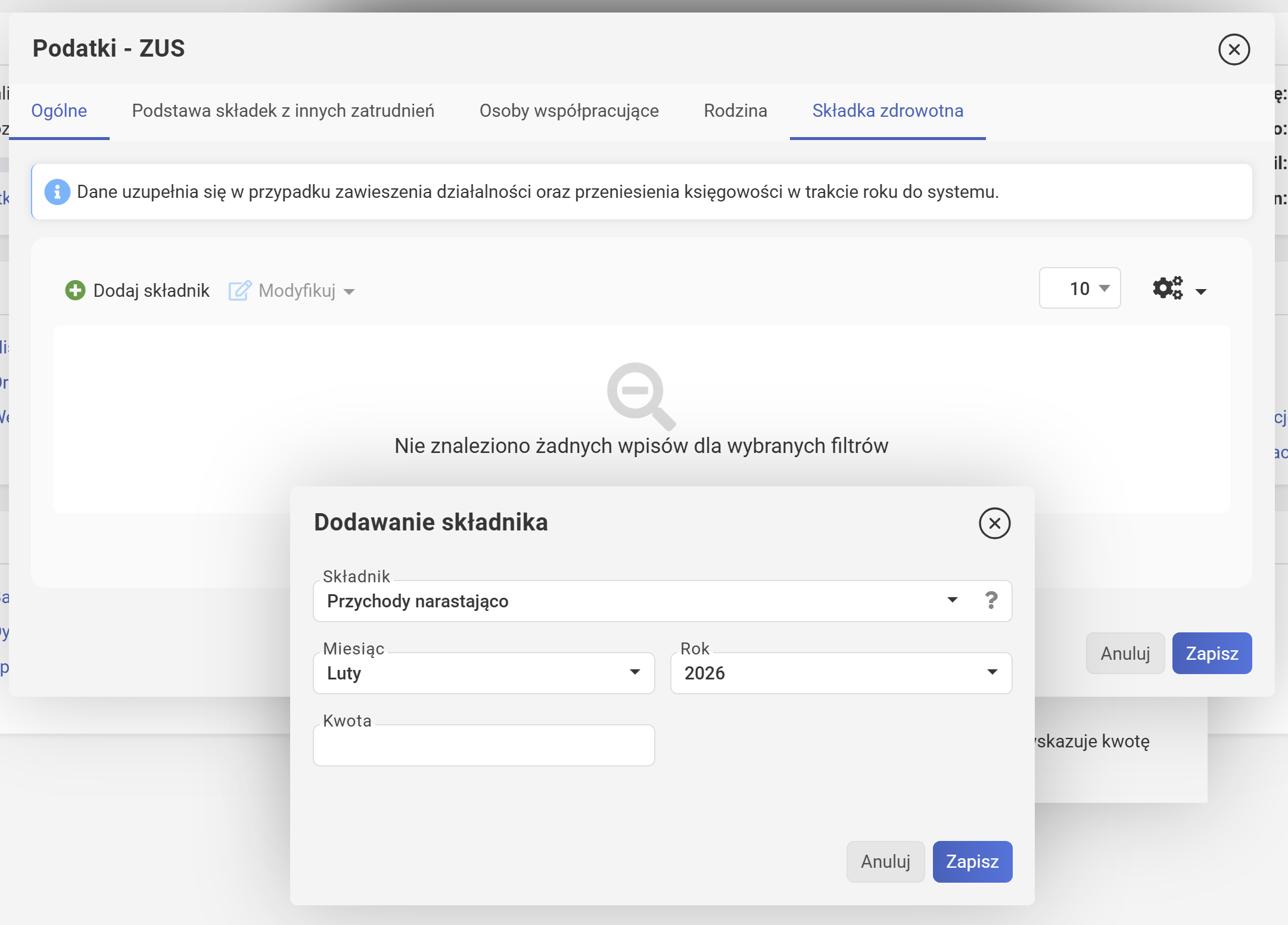Click Anuluj in the Dodawanie składnika dialog
1288x925 pixels.
click(x=885, y=861)
